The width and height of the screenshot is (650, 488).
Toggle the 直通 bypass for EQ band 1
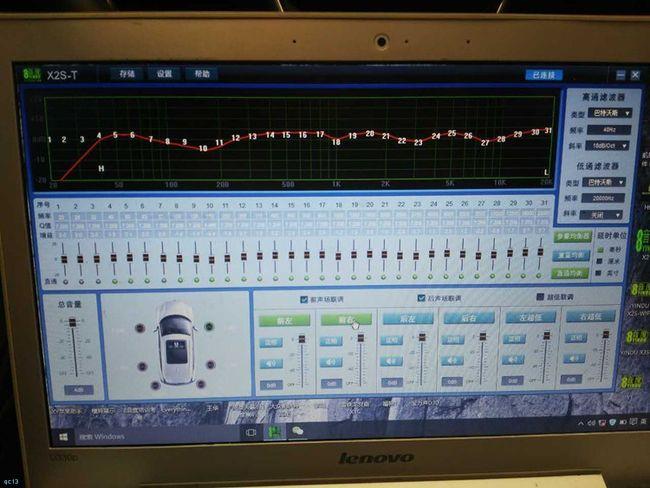(x=65, y=282)
